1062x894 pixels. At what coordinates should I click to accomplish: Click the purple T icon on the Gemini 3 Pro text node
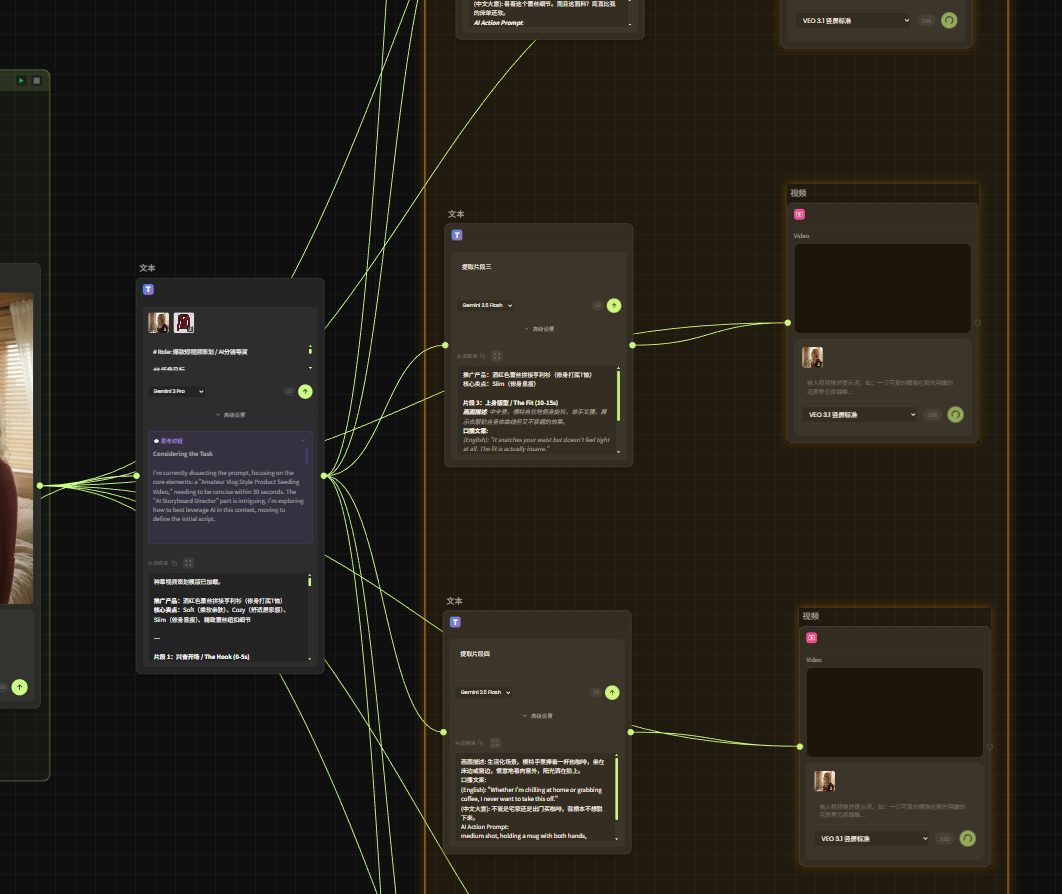pyautogui.click(x=148, y=289)
